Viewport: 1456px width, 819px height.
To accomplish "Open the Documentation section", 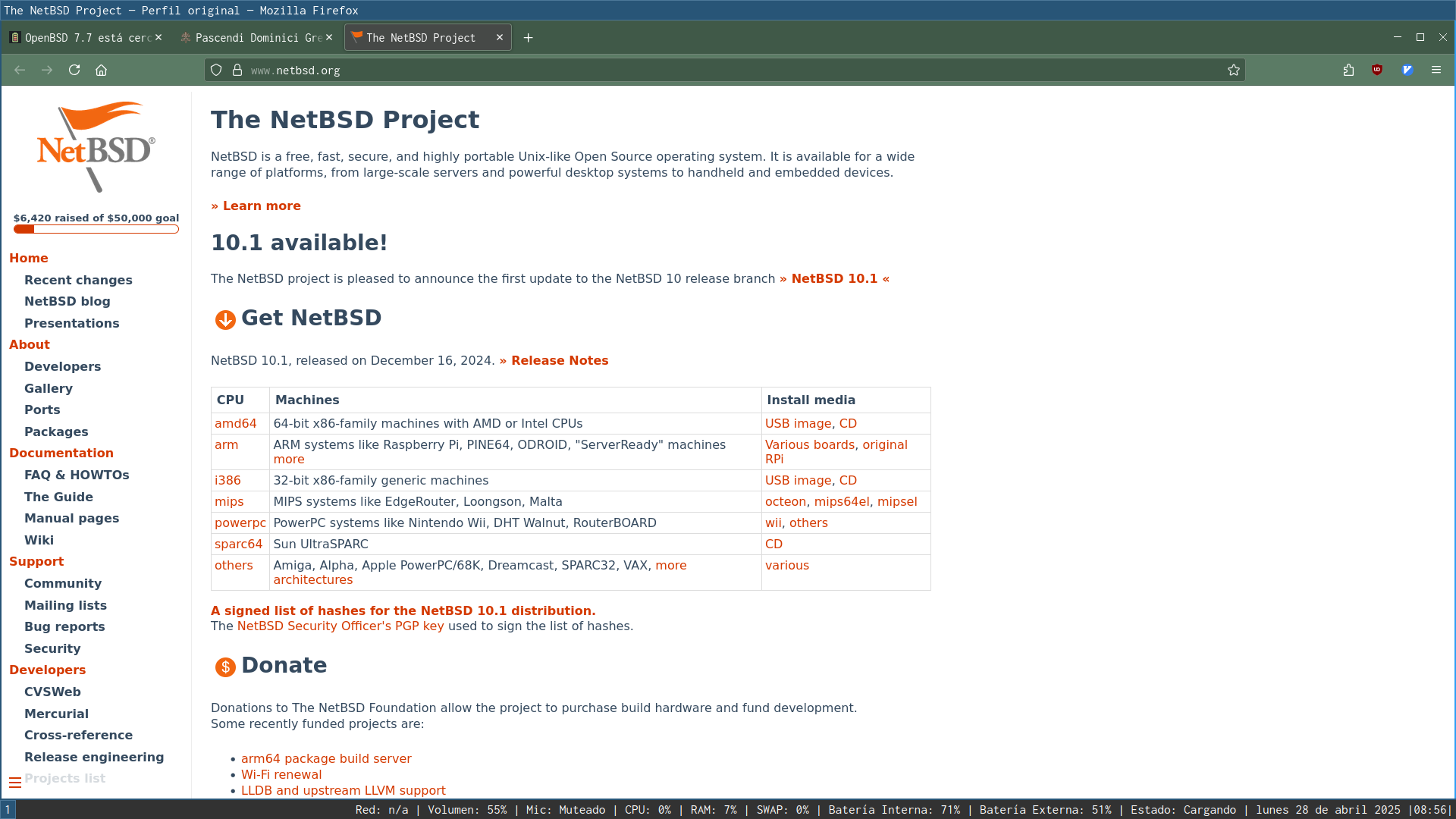I will pos(61,453).
